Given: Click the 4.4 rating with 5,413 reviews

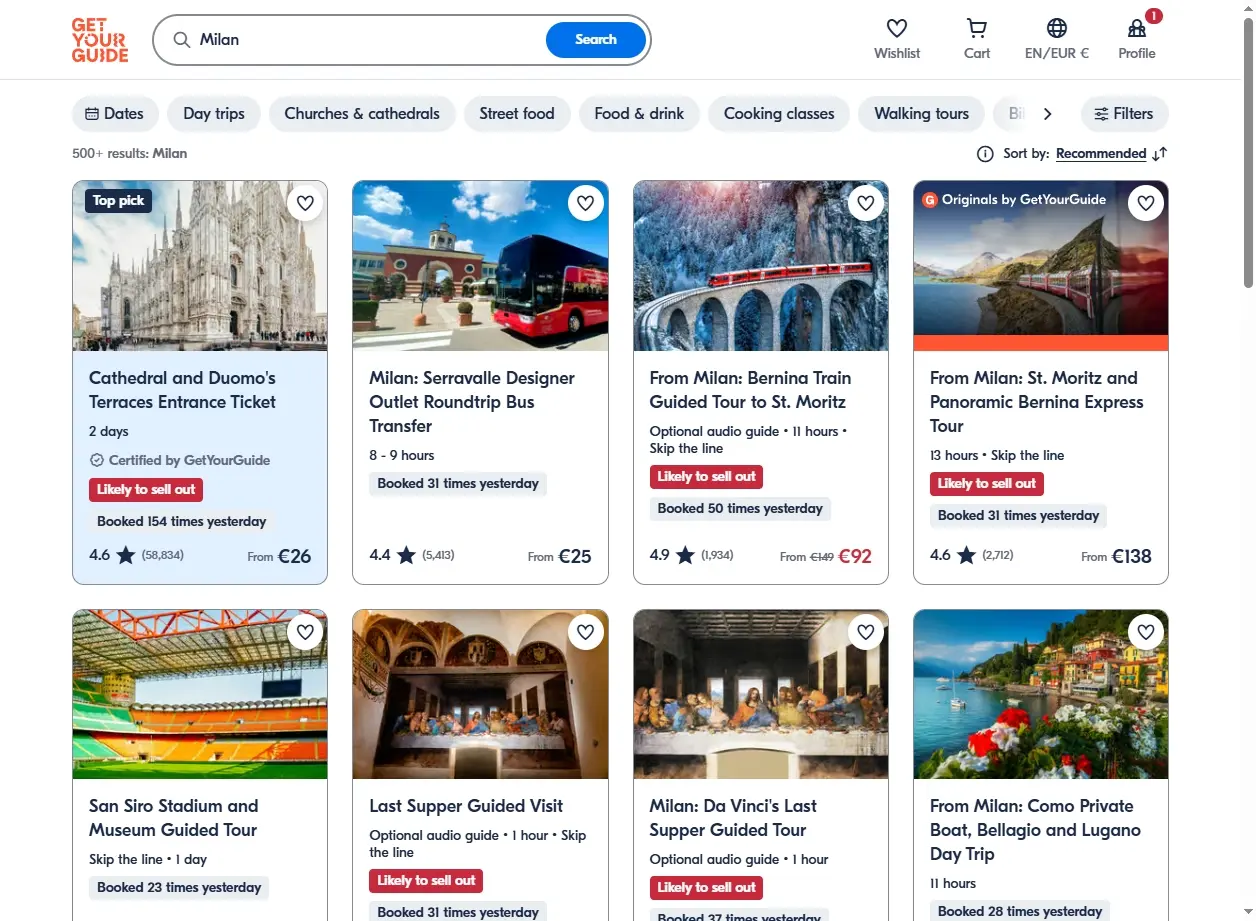Looking at the screenshot, I should tap(412, 554).
